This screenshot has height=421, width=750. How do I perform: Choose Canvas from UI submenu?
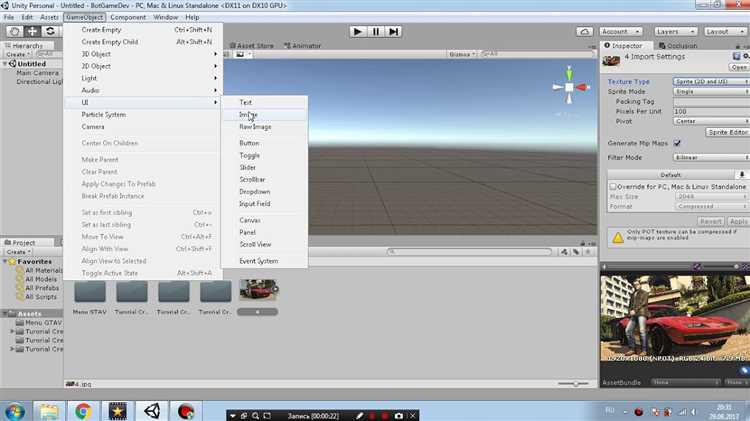pyautogui.click(x=265, y=220)
